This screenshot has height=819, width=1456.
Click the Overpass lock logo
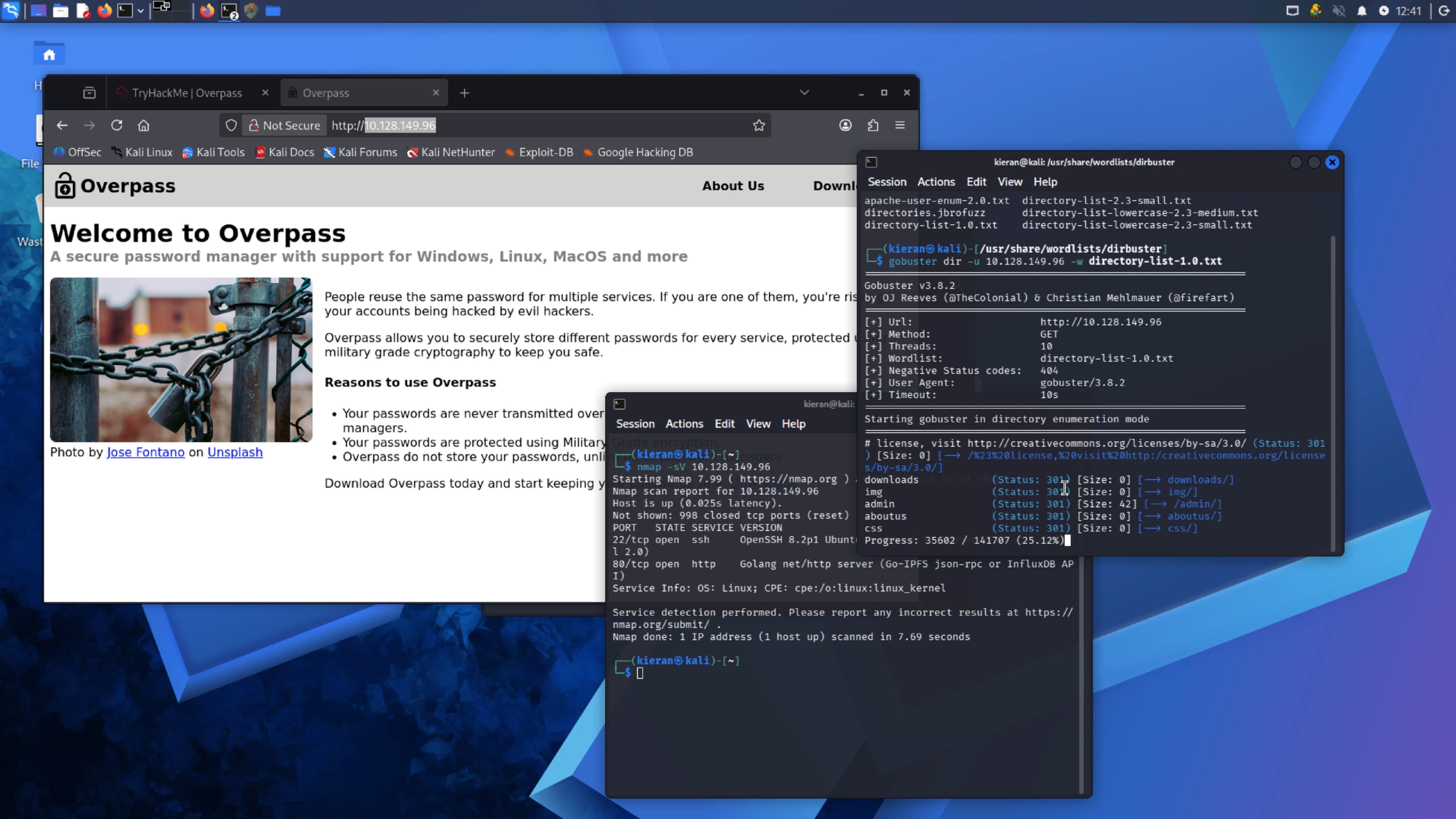coord(64,185)
